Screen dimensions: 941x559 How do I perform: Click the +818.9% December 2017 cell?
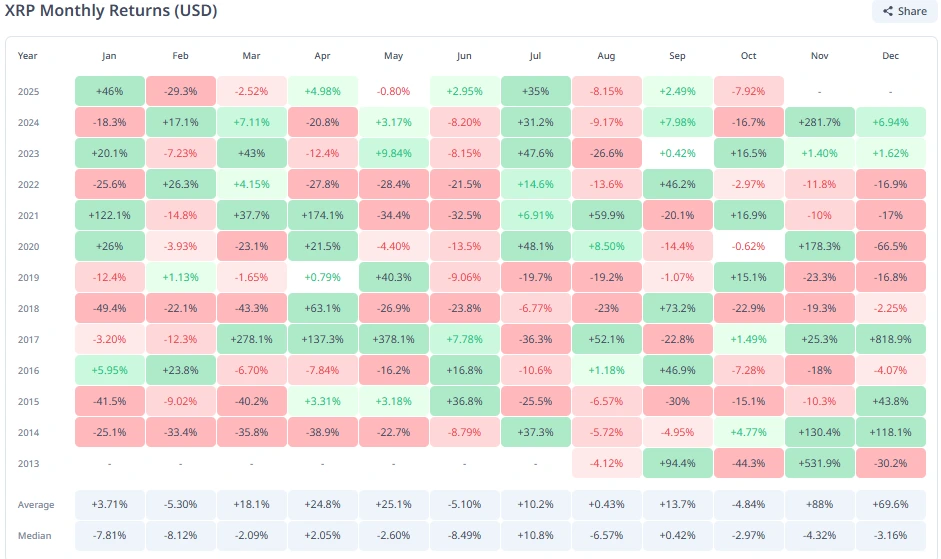(x=890, y=339)
